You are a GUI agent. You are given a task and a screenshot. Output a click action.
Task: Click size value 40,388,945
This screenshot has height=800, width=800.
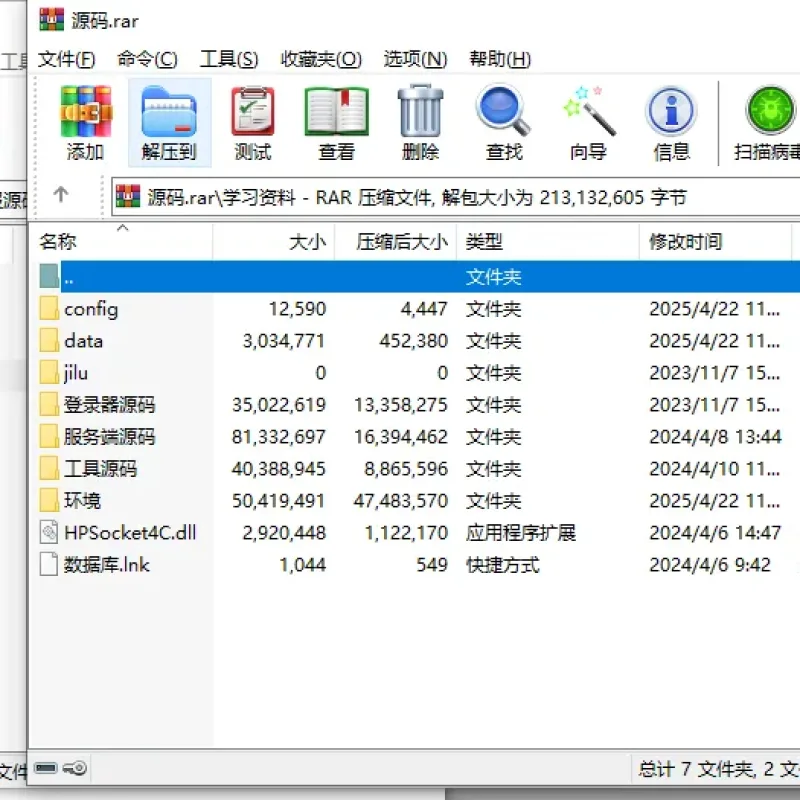click(x=279, y=469)
